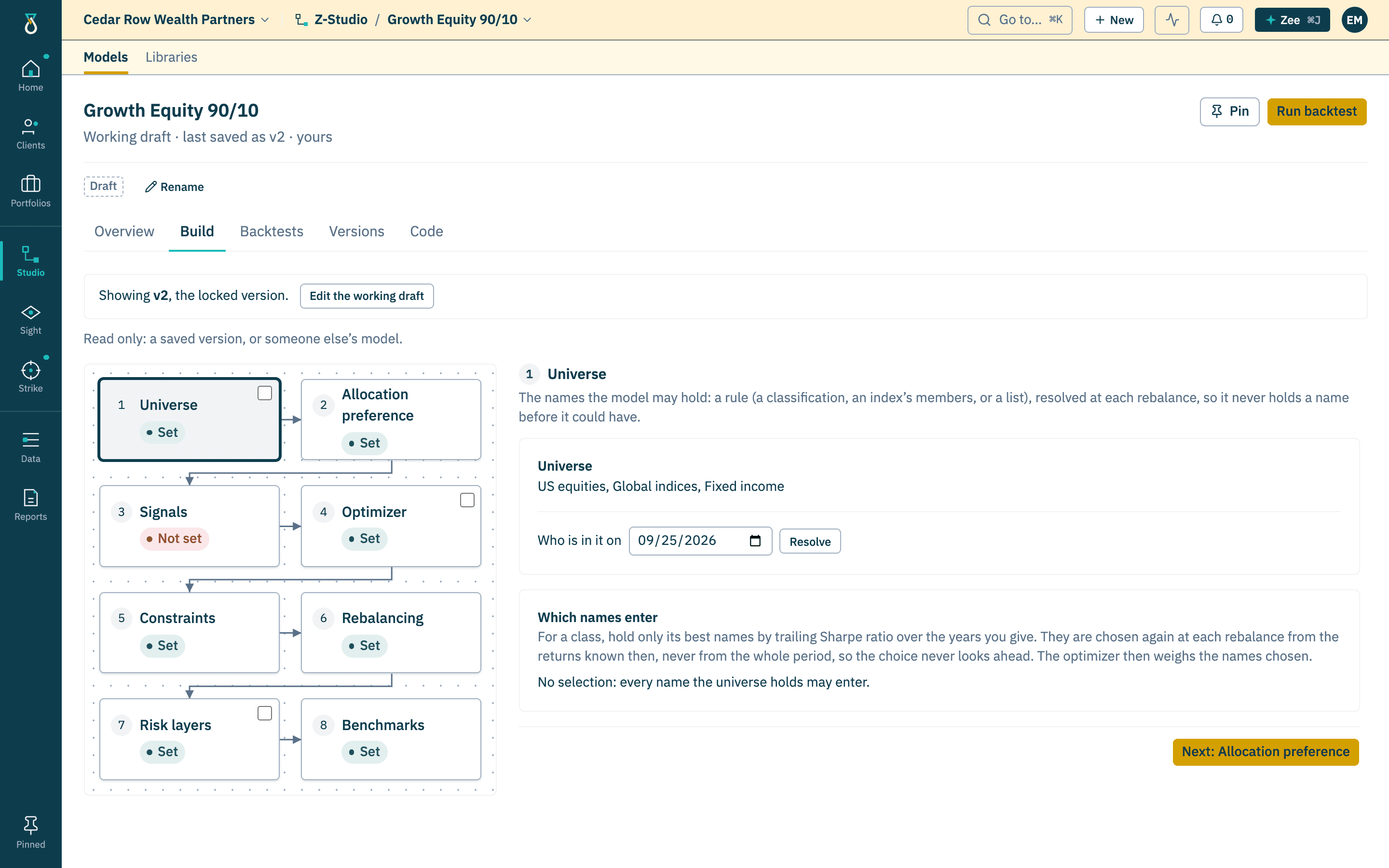Select the Models tab
Image resolution: width=1389 pixels, height=868 pixels.
106,57
